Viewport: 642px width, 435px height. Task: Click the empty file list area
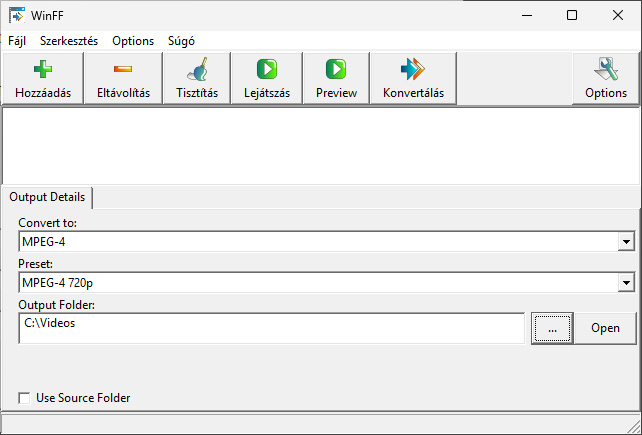click(320, 145)
